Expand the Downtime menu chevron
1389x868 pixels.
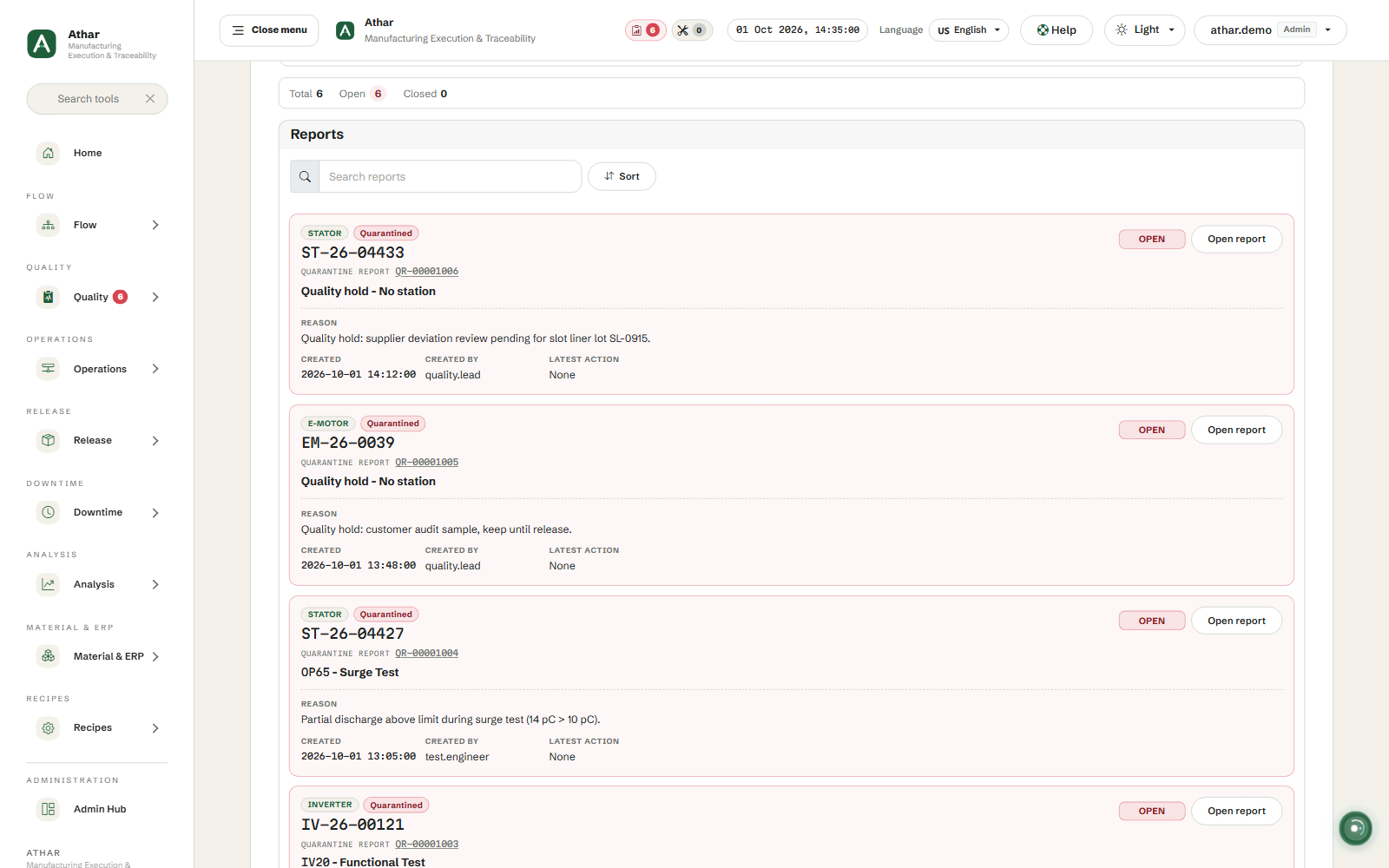[x=155, y=513]
